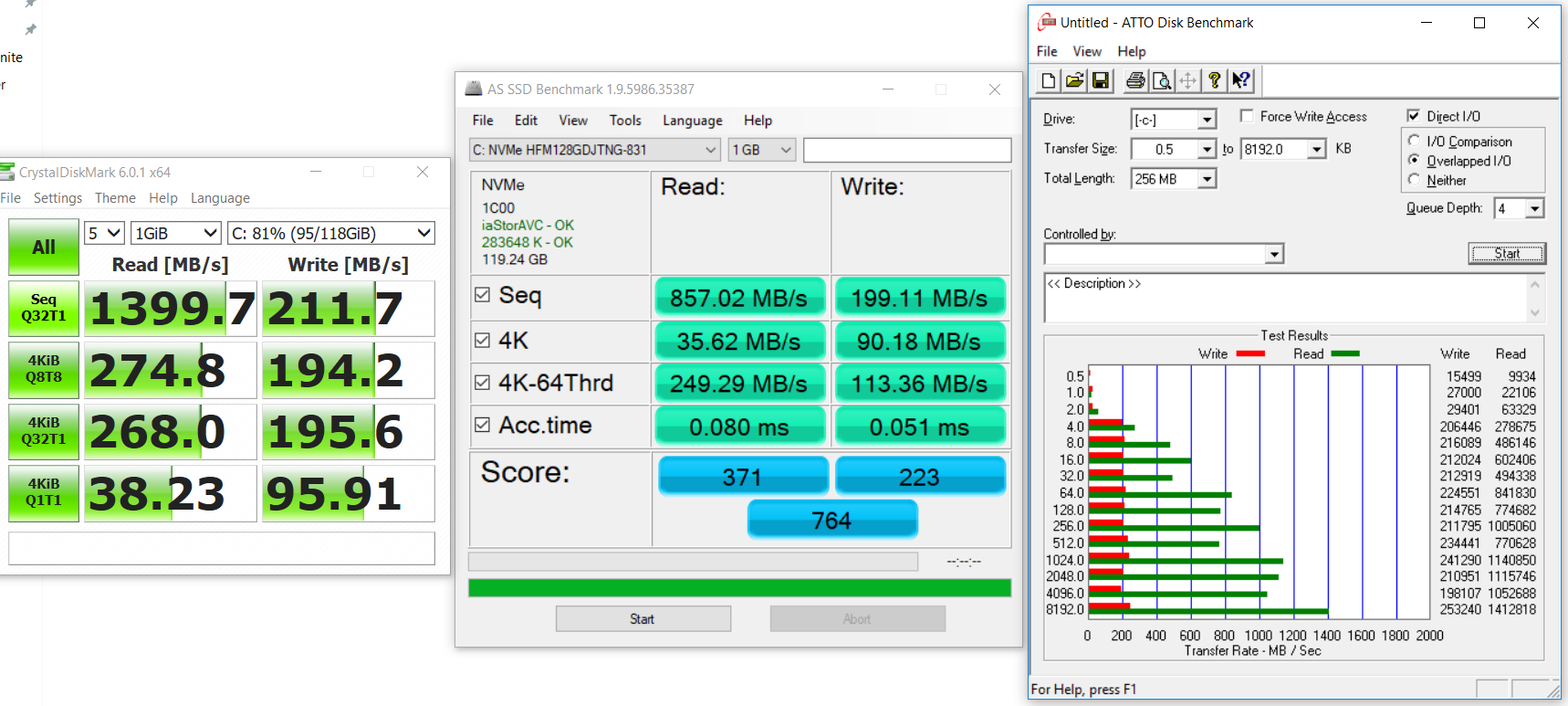The height and width of the screenshot is (706, 1568).
Task: Open CrystalDiskMark C: drive dropdown
Action: point(331,233)
